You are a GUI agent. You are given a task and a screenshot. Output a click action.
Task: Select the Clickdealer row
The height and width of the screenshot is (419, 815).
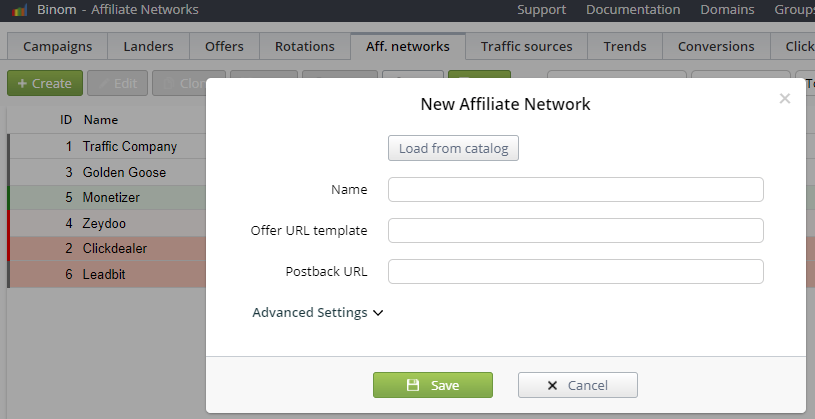tap(107, 248)
